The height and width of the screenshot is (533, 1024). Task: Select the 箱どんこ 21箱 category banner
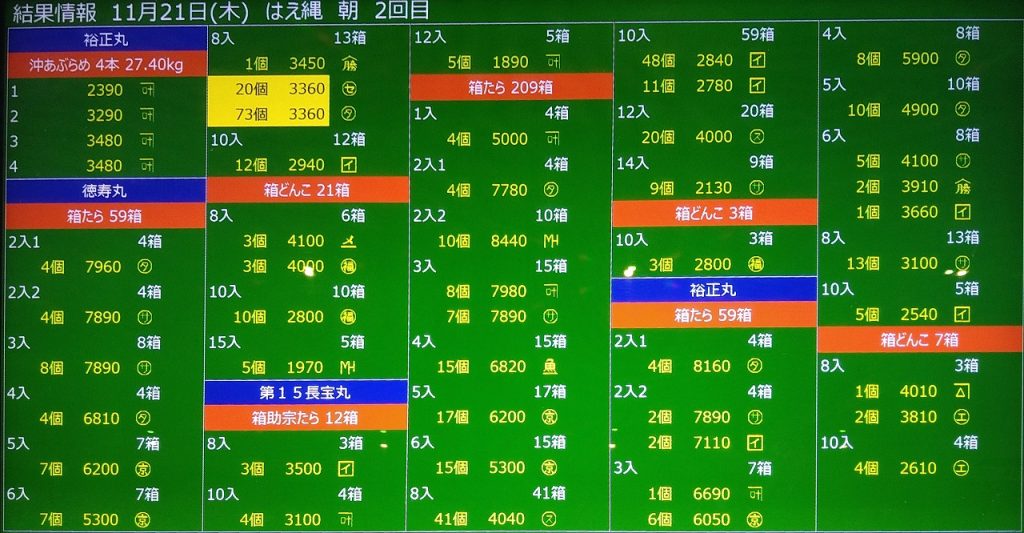pos(306,189)
